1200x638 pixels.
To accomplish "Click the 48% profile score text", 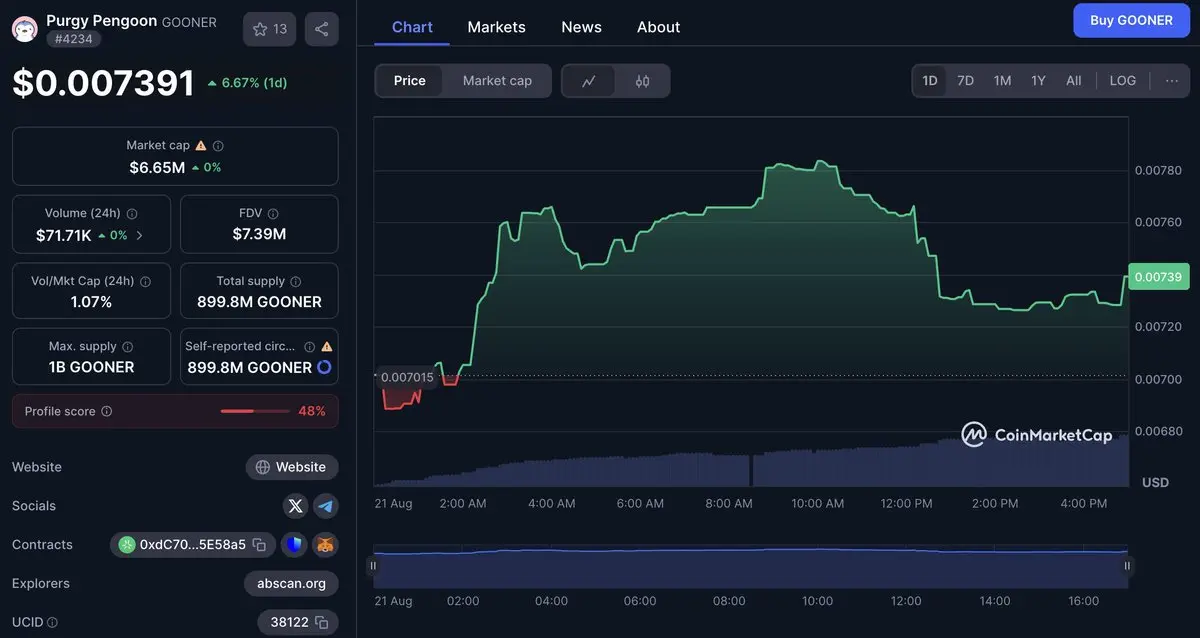I will [x=312, y=411].
